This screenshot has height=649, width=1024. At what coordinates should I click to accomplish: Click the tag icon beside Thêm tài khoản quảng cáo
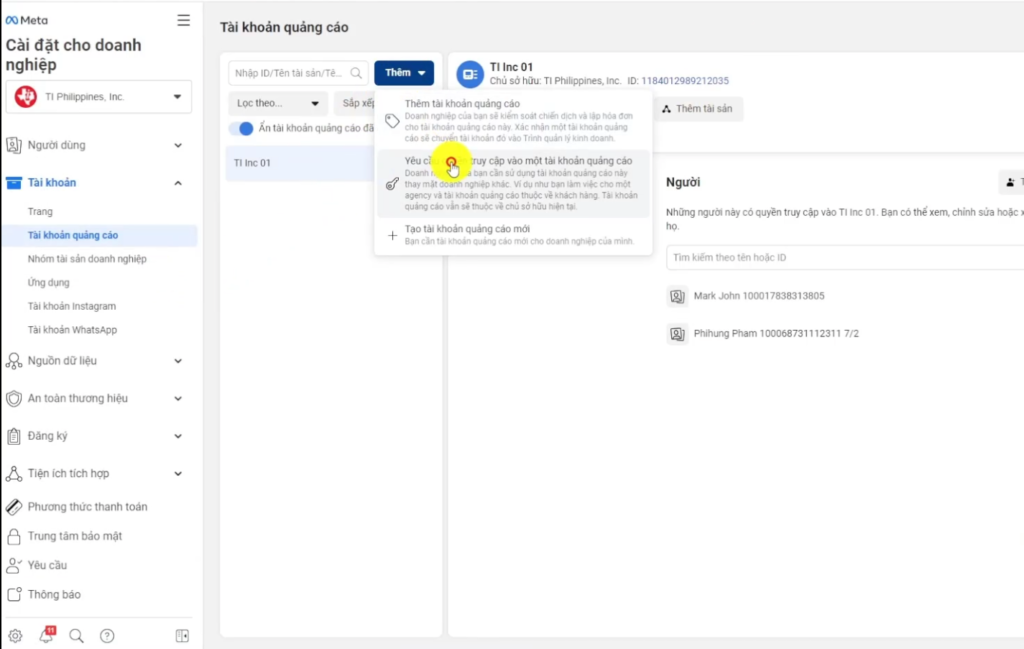coord(392,121)
